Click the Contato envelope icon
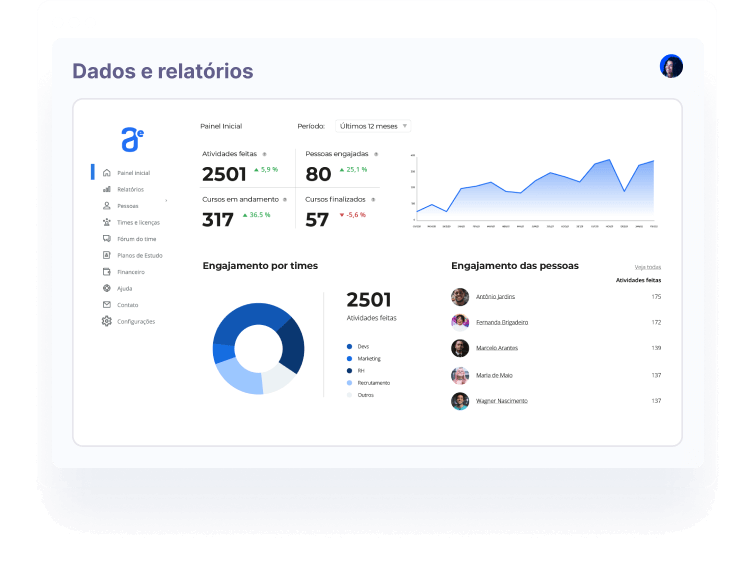The height and width of the screenshot is (571, 756). 107,304
